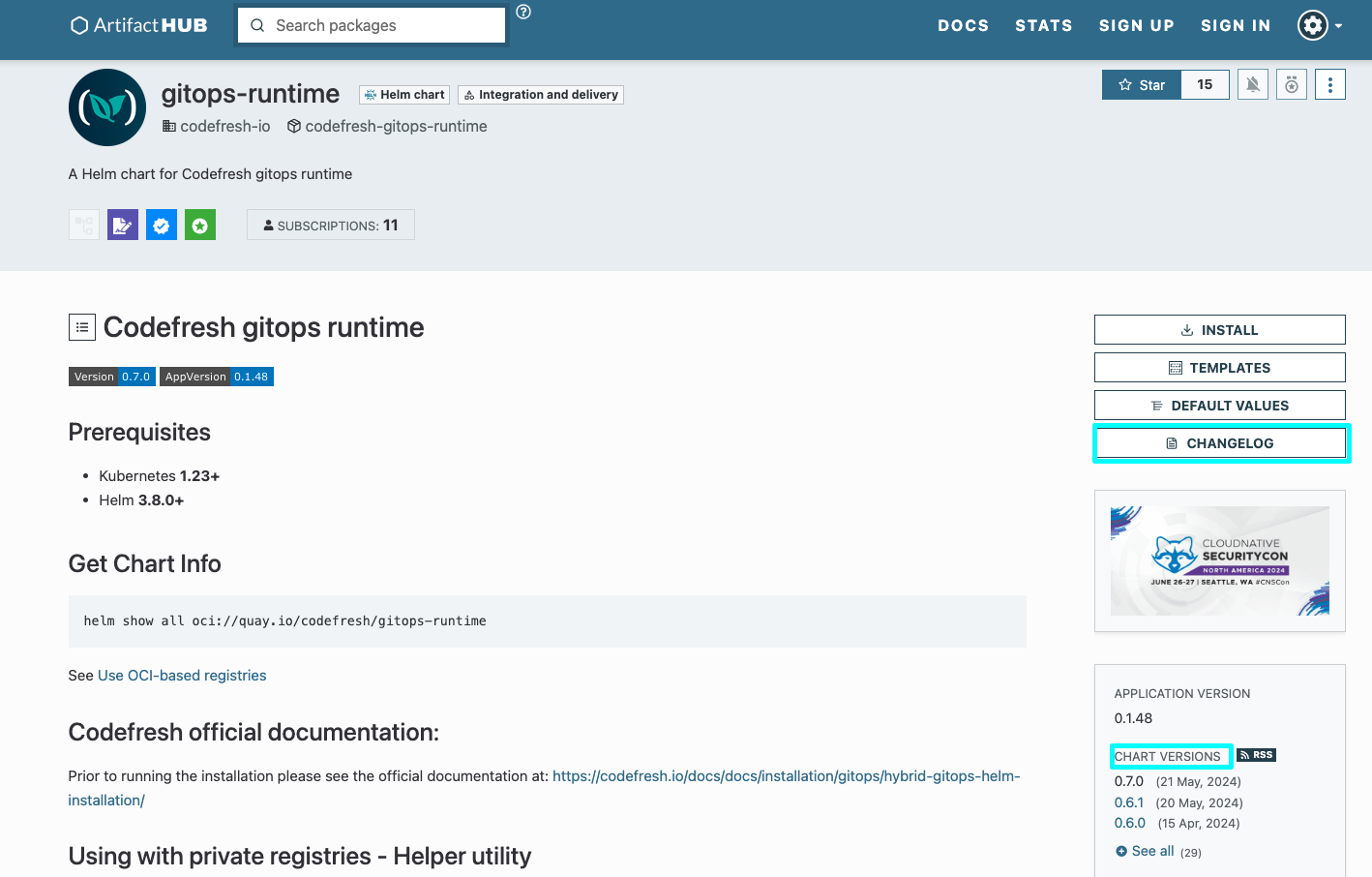Open the table of contents icon
Image resolution: width=1372 pixels, height=877 pixels.
(x=82, y=328)
